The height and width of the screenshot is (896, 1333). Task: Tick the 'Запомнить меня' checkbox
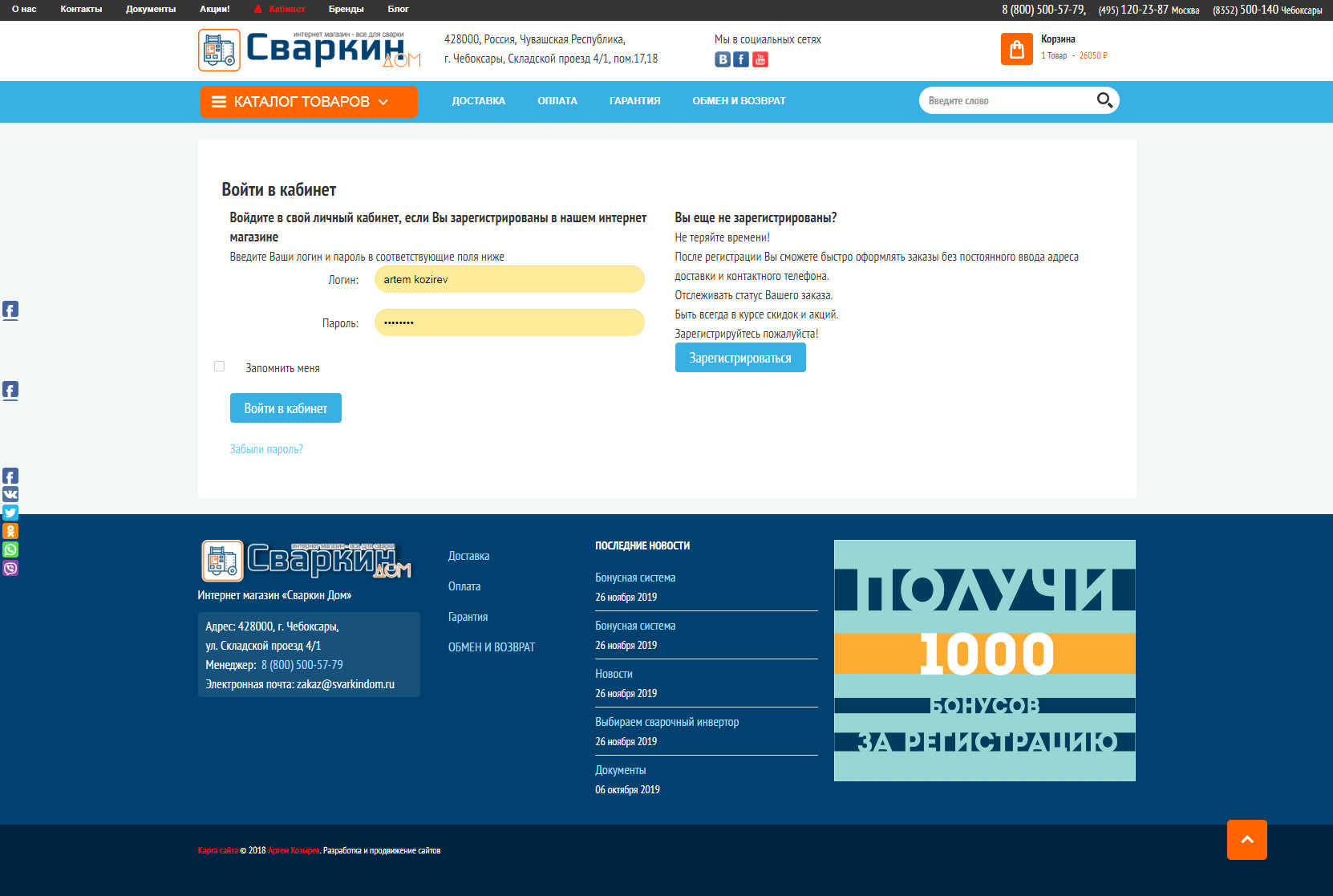click(219, 367)
